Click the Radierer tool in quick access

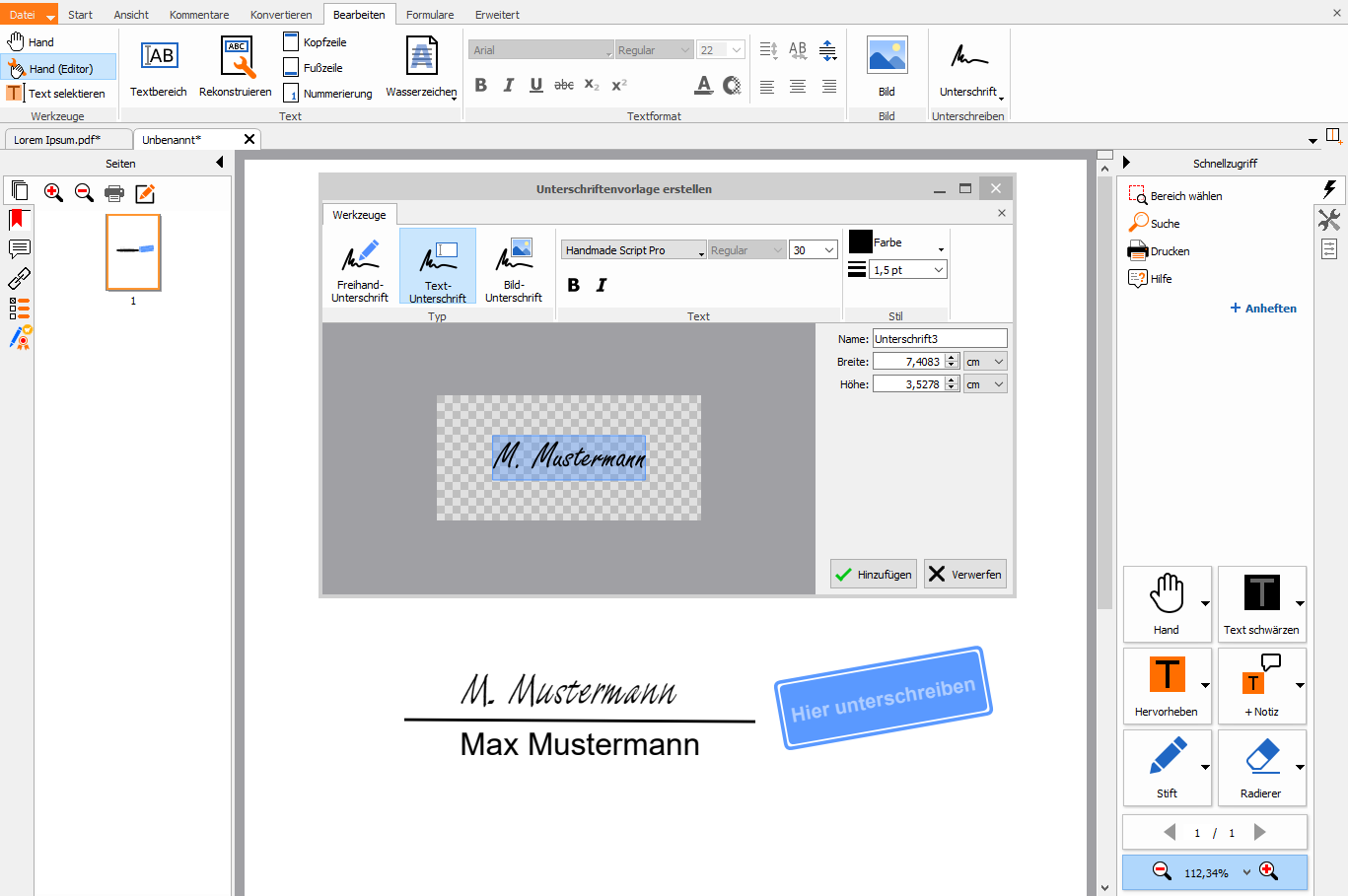point(1261,767)
